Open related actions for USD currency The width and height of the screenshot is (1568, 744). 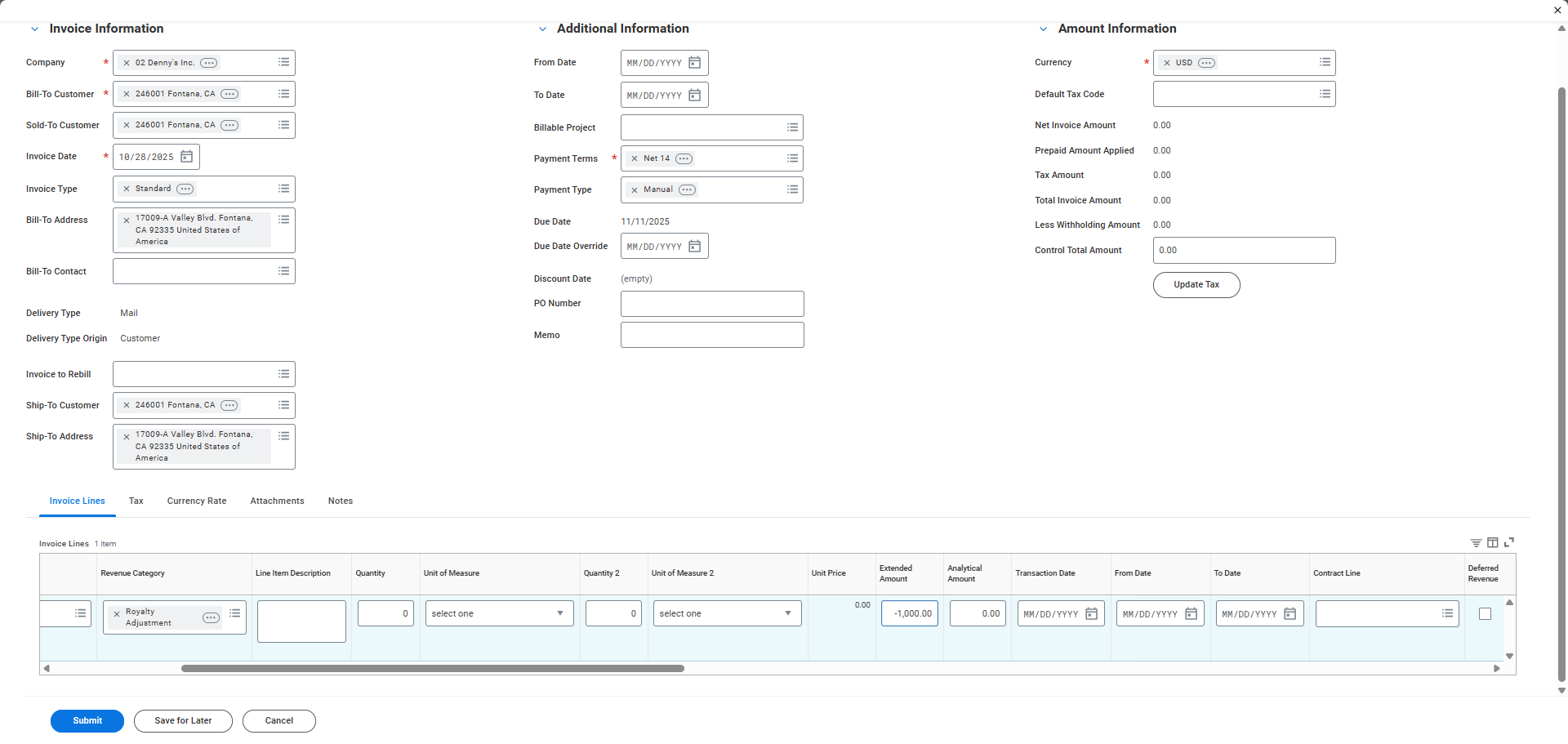(x=1206, y=63)
